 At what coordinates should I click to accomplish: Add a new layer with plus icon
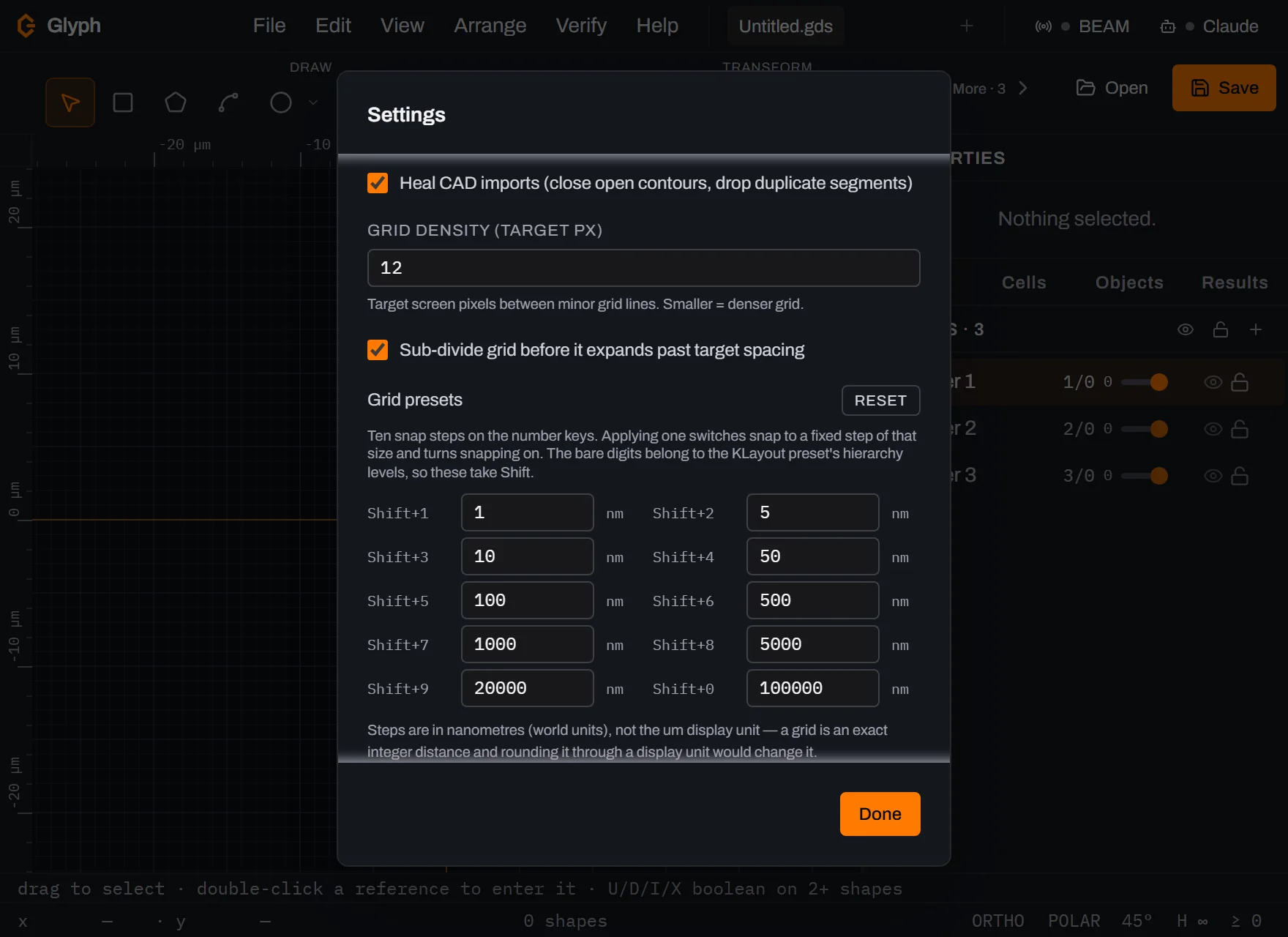[x=1256, y=329]
